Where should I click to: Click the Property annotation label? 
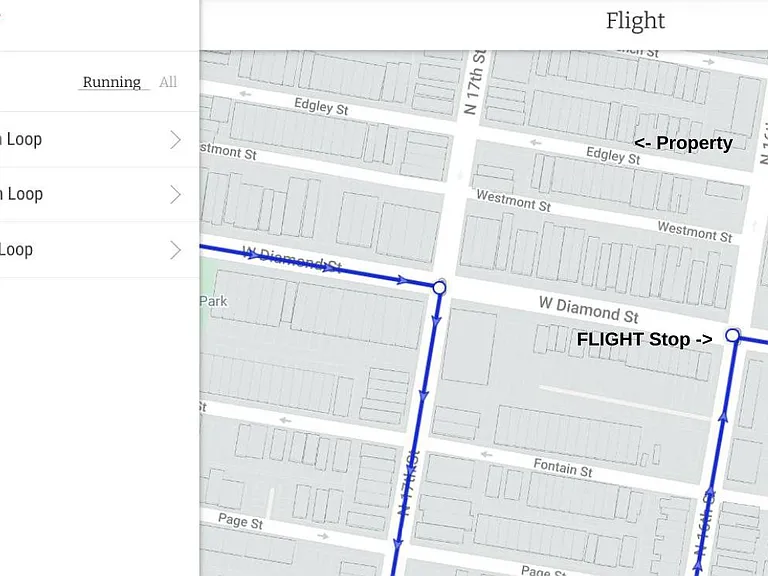tap(683, 143)
